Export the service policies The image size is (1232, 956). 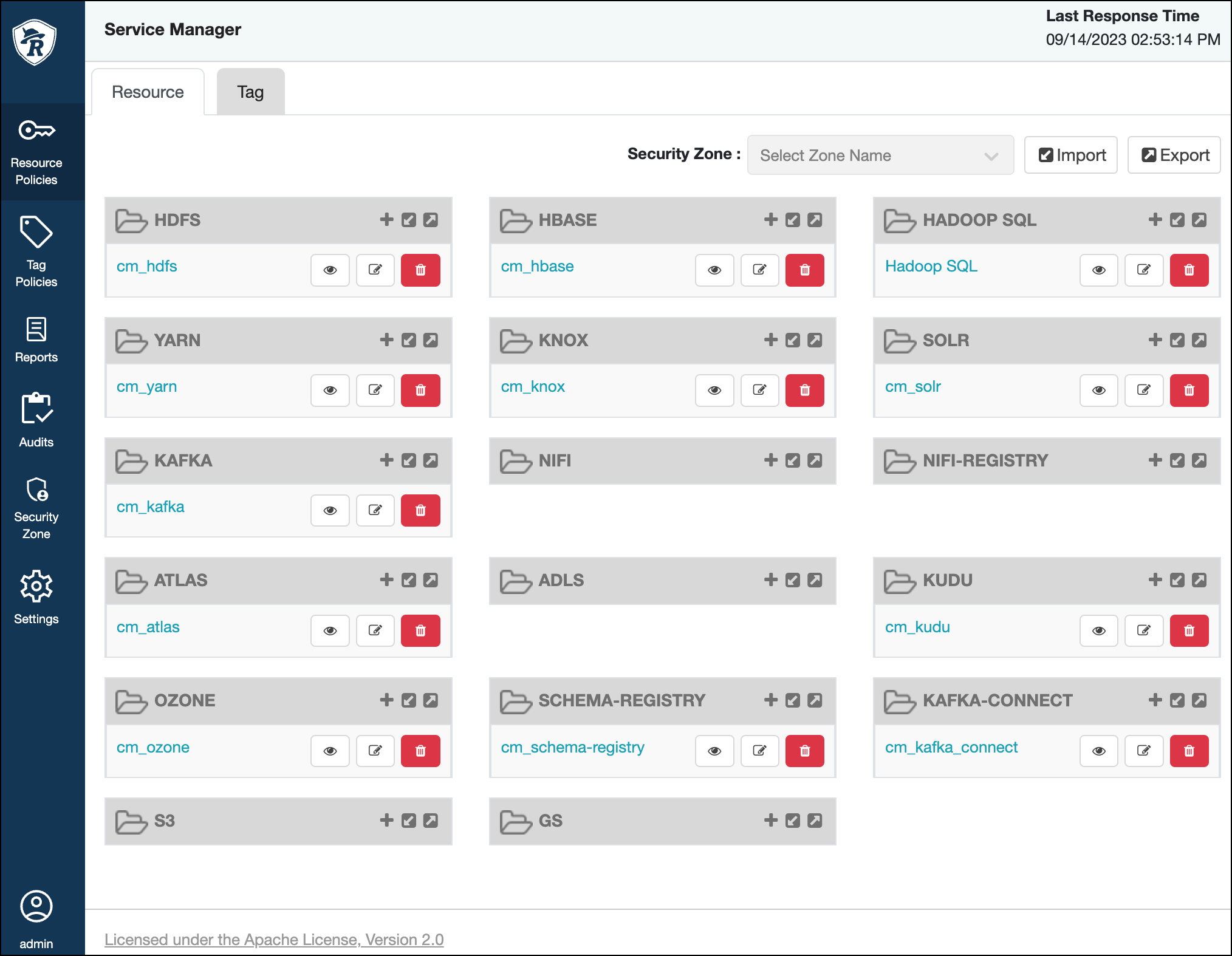coord(1174,155)
